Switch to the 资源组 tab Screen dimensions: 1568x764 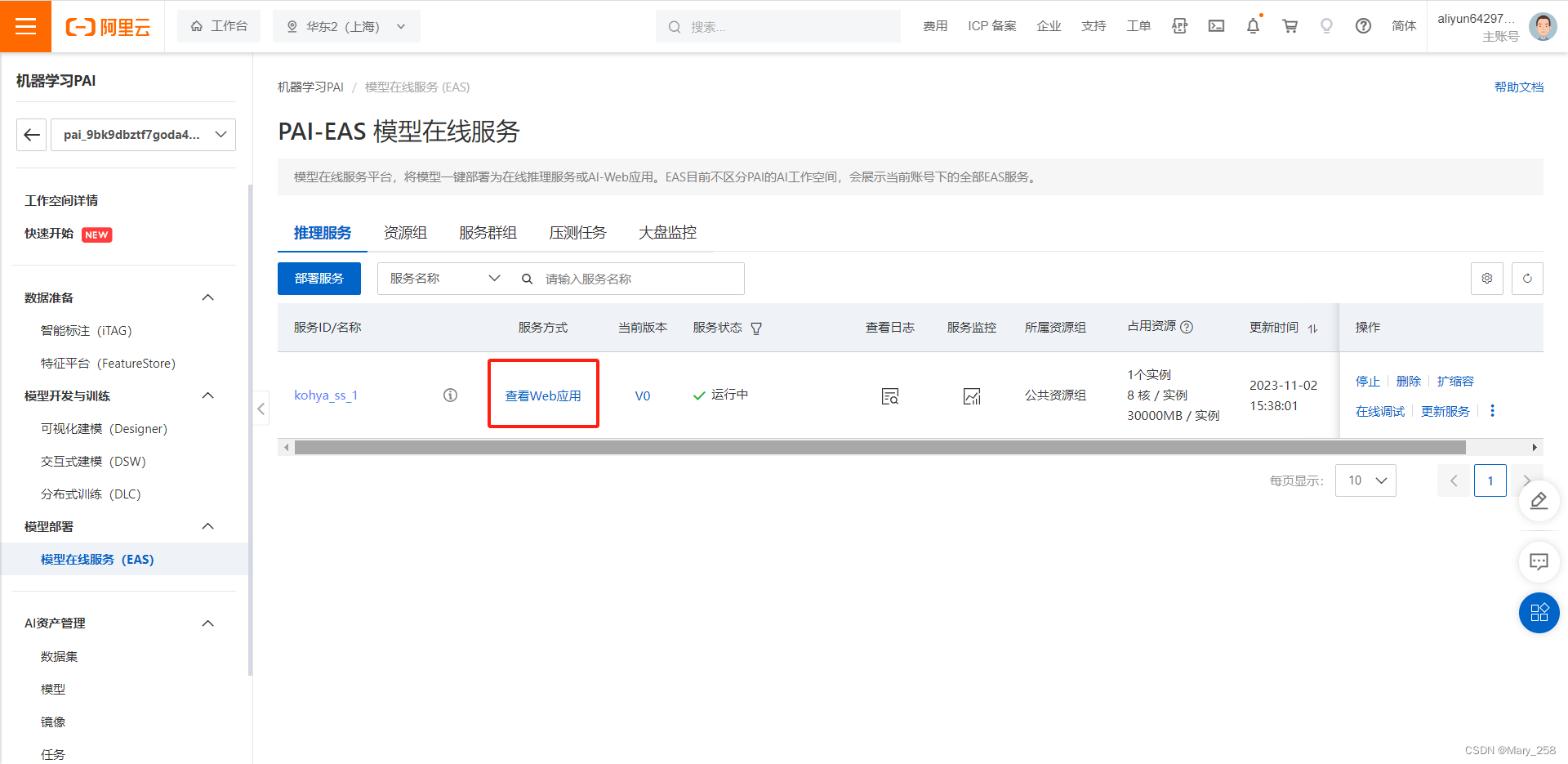406,232
